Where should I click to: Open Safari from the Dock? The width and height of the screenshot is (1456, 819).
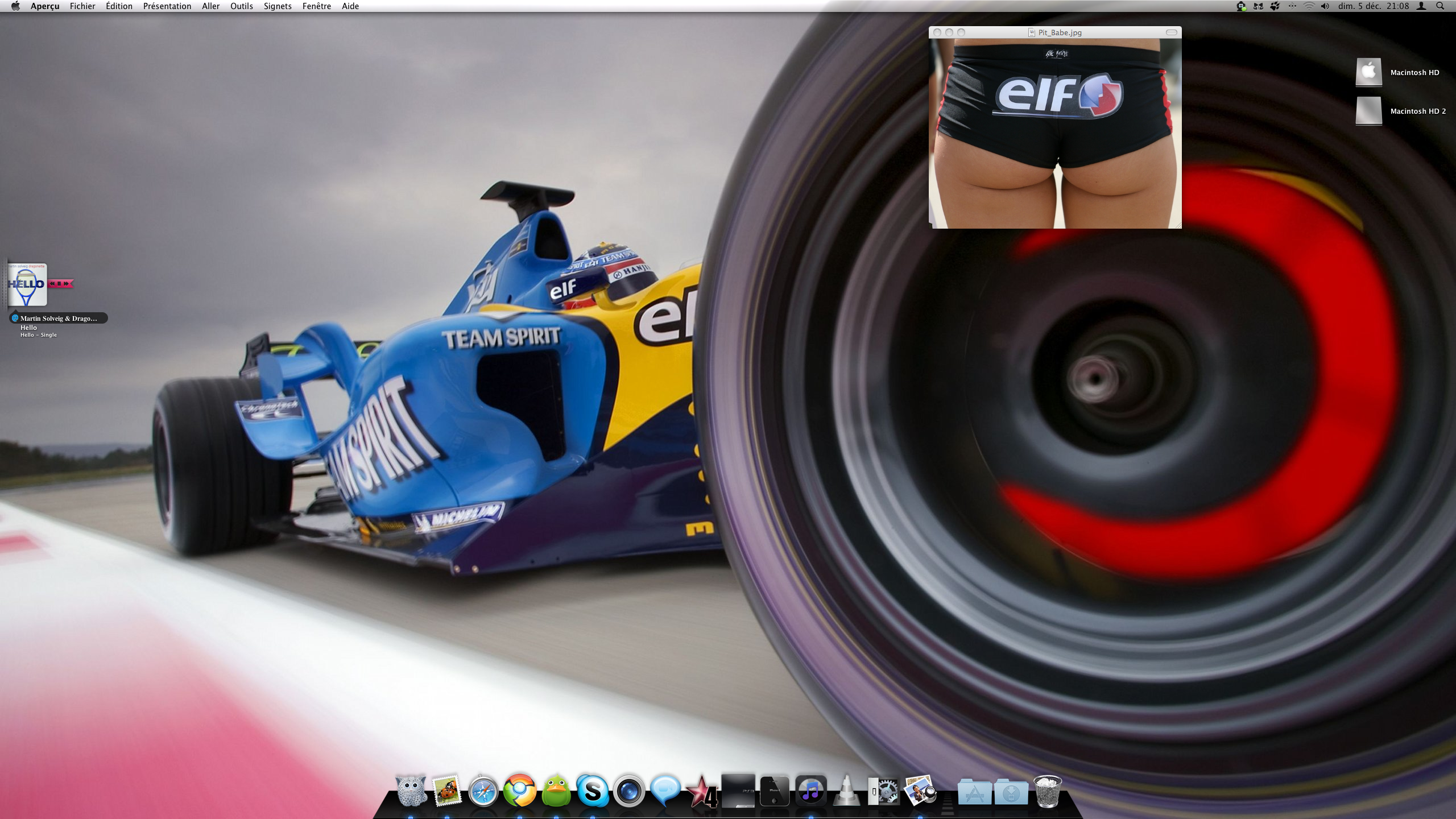483,791
